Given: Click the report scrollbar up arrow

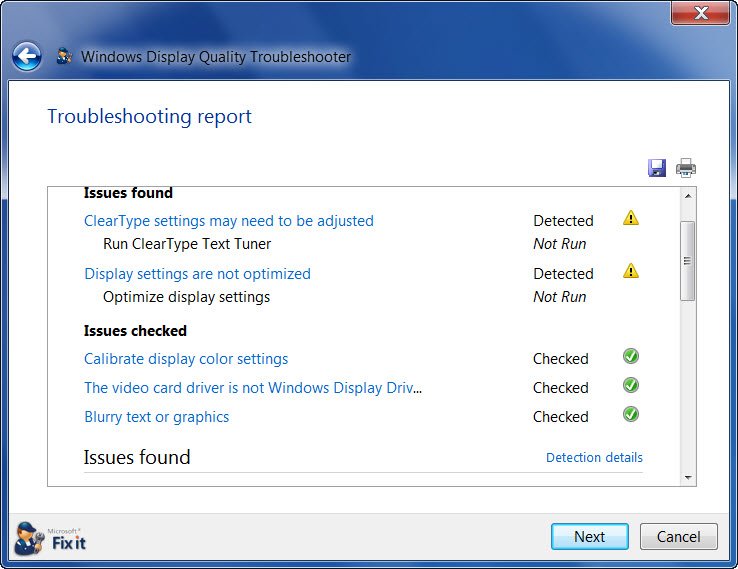Looking at the screenshot, I should coord(688,196).
